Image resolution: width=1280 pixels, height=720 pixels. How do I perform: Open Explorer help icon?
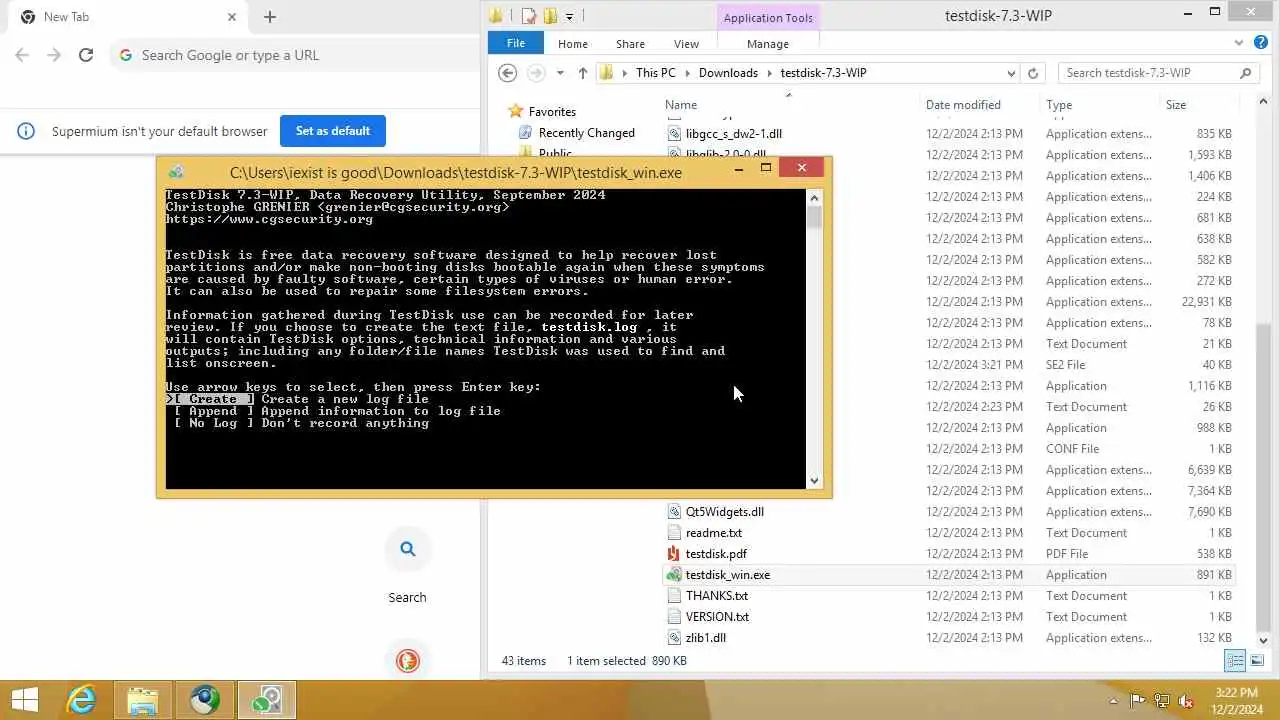[1261, 43]
